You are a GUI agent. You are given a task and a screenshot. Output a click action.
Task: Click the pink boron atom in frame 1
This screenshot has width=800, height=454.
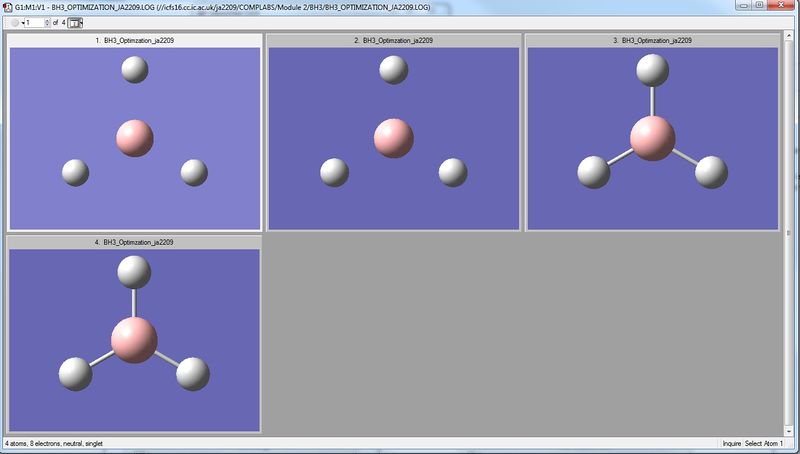pyautogui.click(x=135, y=138)
